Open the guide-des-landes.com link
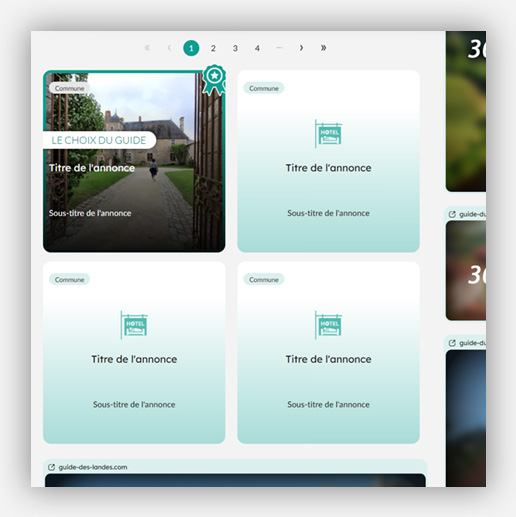This screenshot has width=516, height=517. 93,467
